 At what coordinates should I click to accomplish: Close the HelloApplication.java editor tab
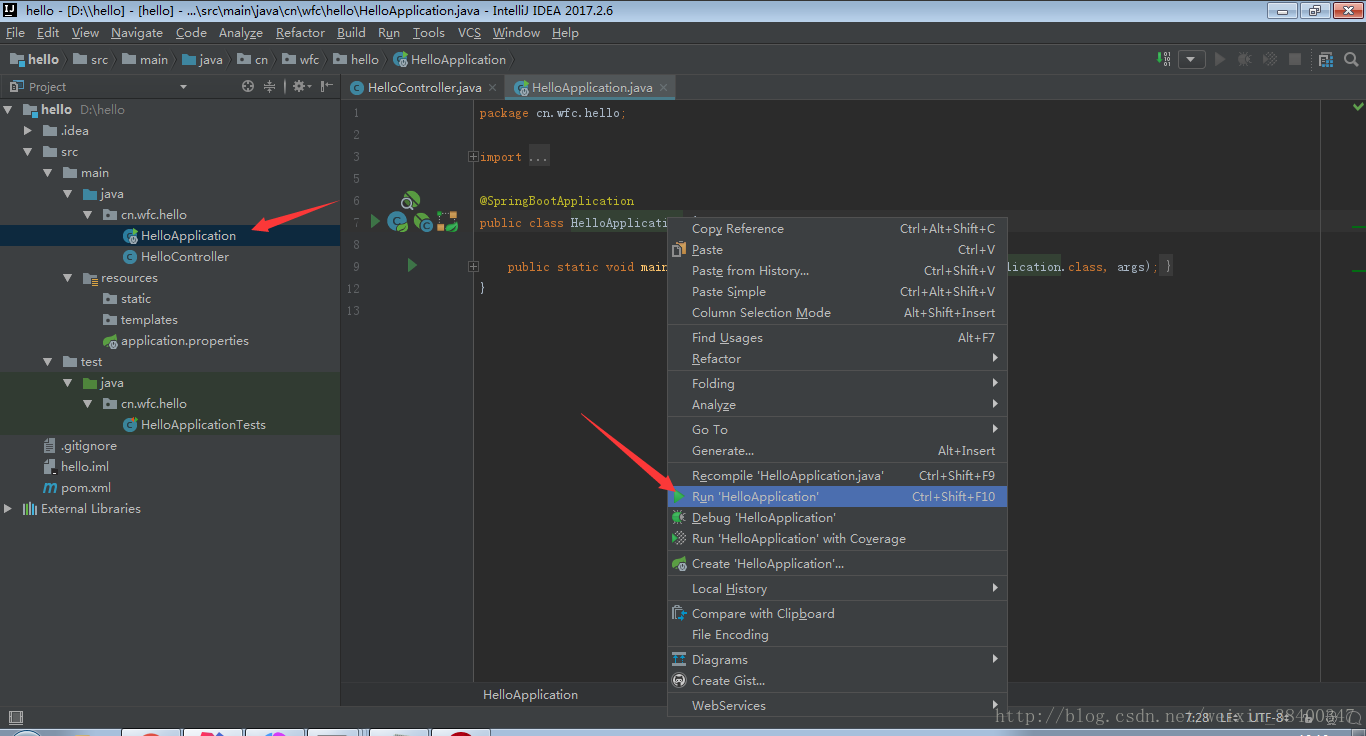pyautogui.click(x=662, y=88)
